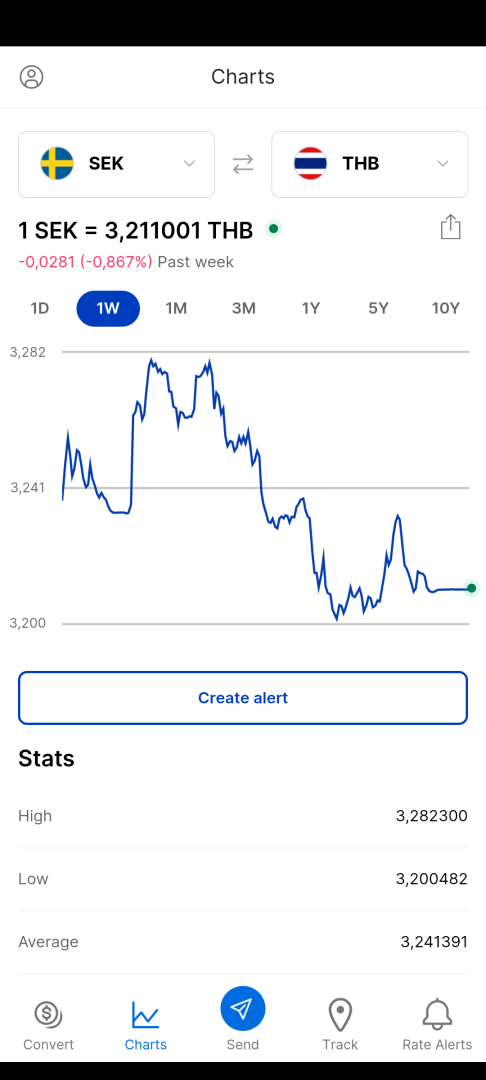Image resolution: width=486 pixels, height=1080 pixels.
Task: Open the profile account icon
Action: [x=32, y=76]
